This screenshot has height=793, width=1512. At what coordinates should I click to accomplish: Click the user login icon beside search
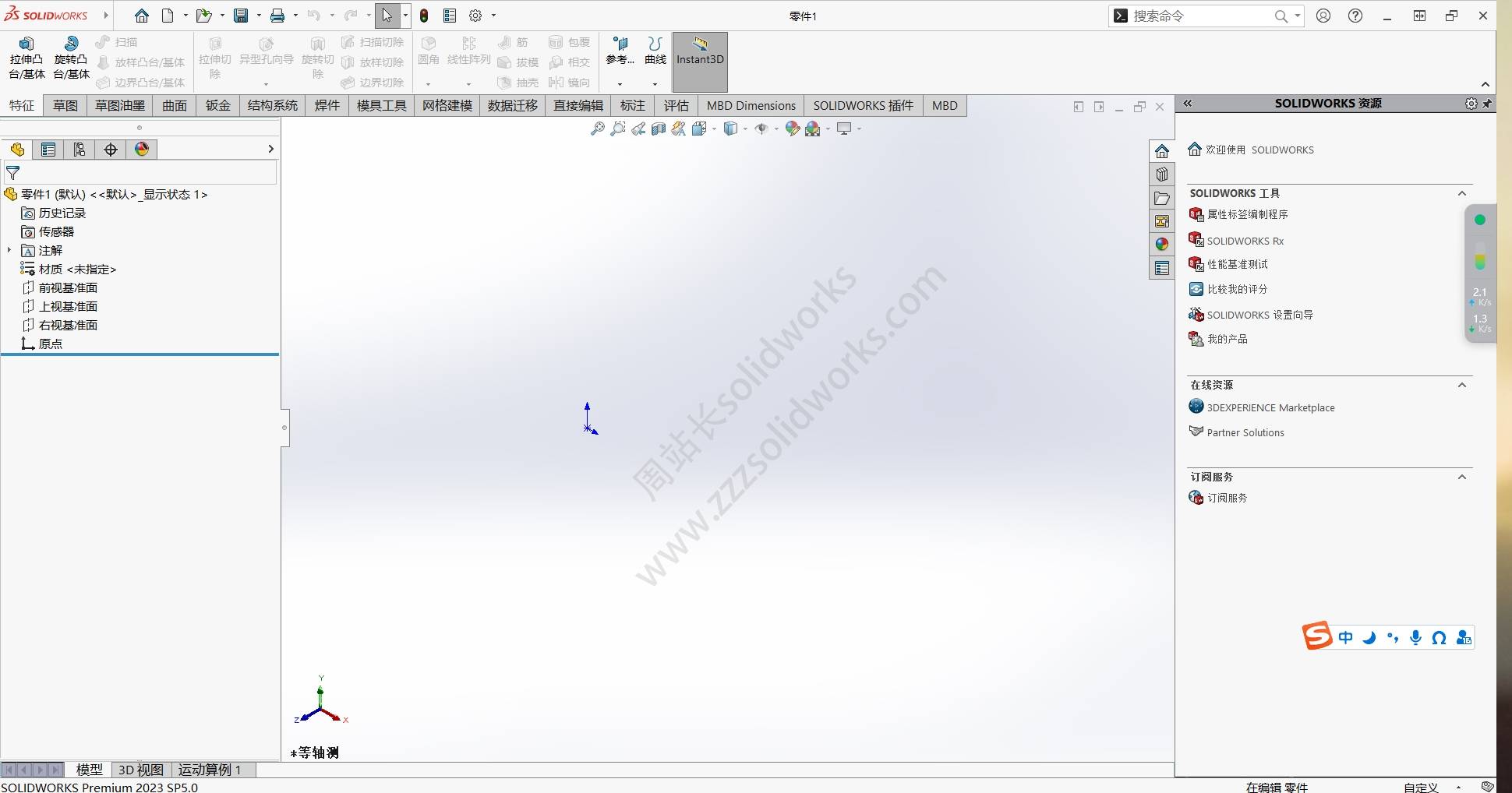pos(1323,16)
